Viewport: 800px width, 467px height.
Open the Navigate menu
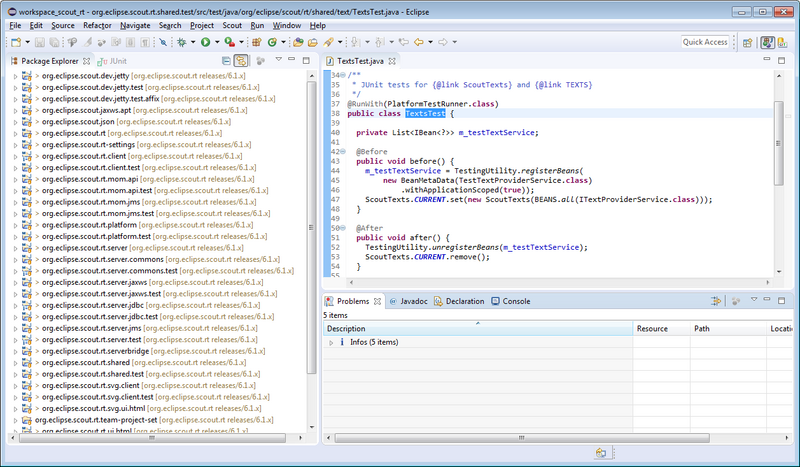(x=135, y=26)
